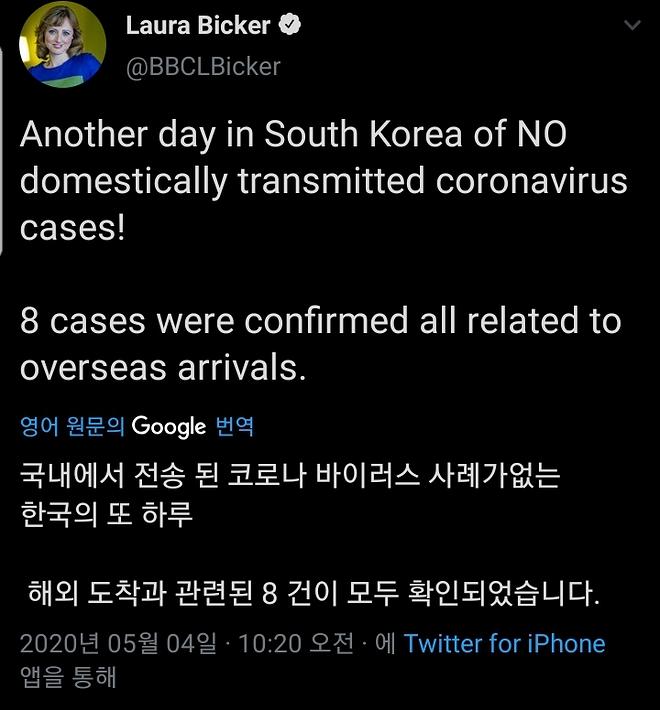Click the 'overseas arrivals.' text
The height and width of the screenshot is (710, 660).
(x=162, y=367)
